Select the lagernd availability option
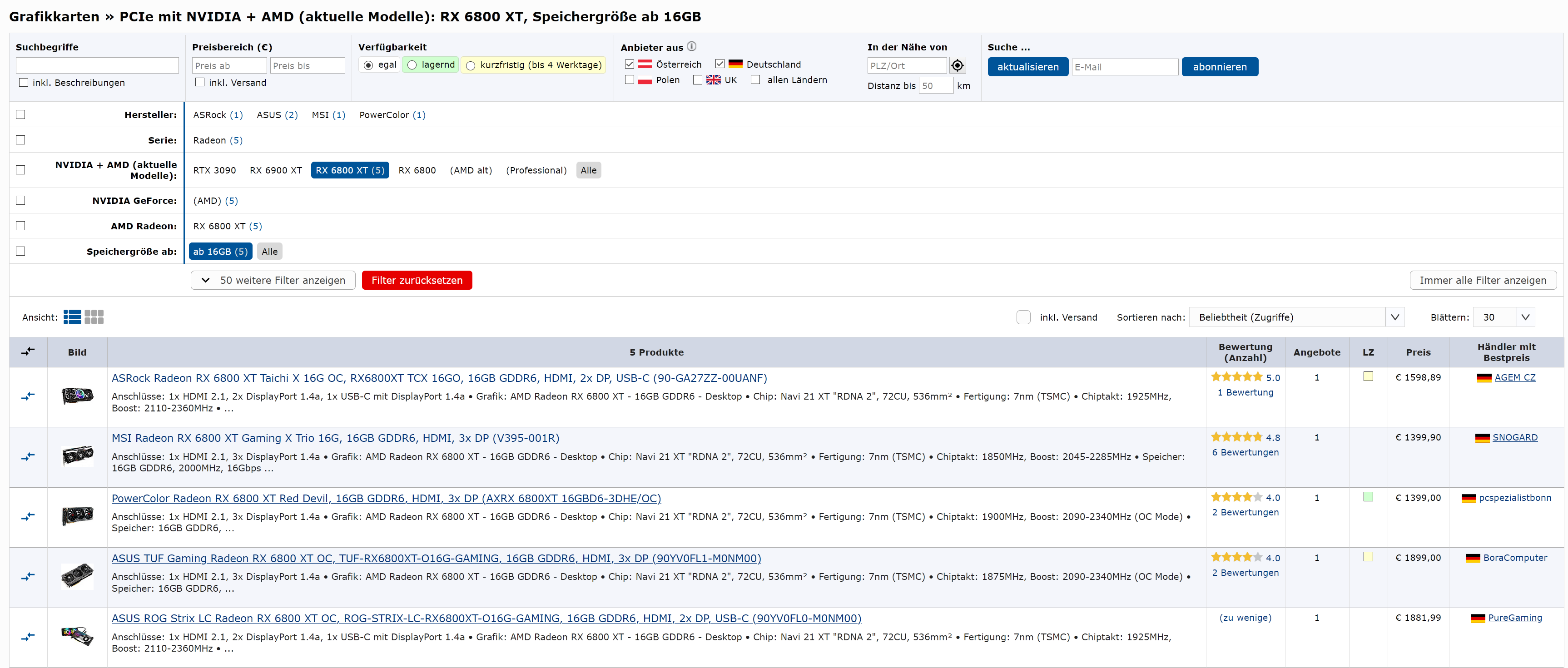The height and width of the screenshot is (668, 1568). pyautogui.click(x=412, y=65)
